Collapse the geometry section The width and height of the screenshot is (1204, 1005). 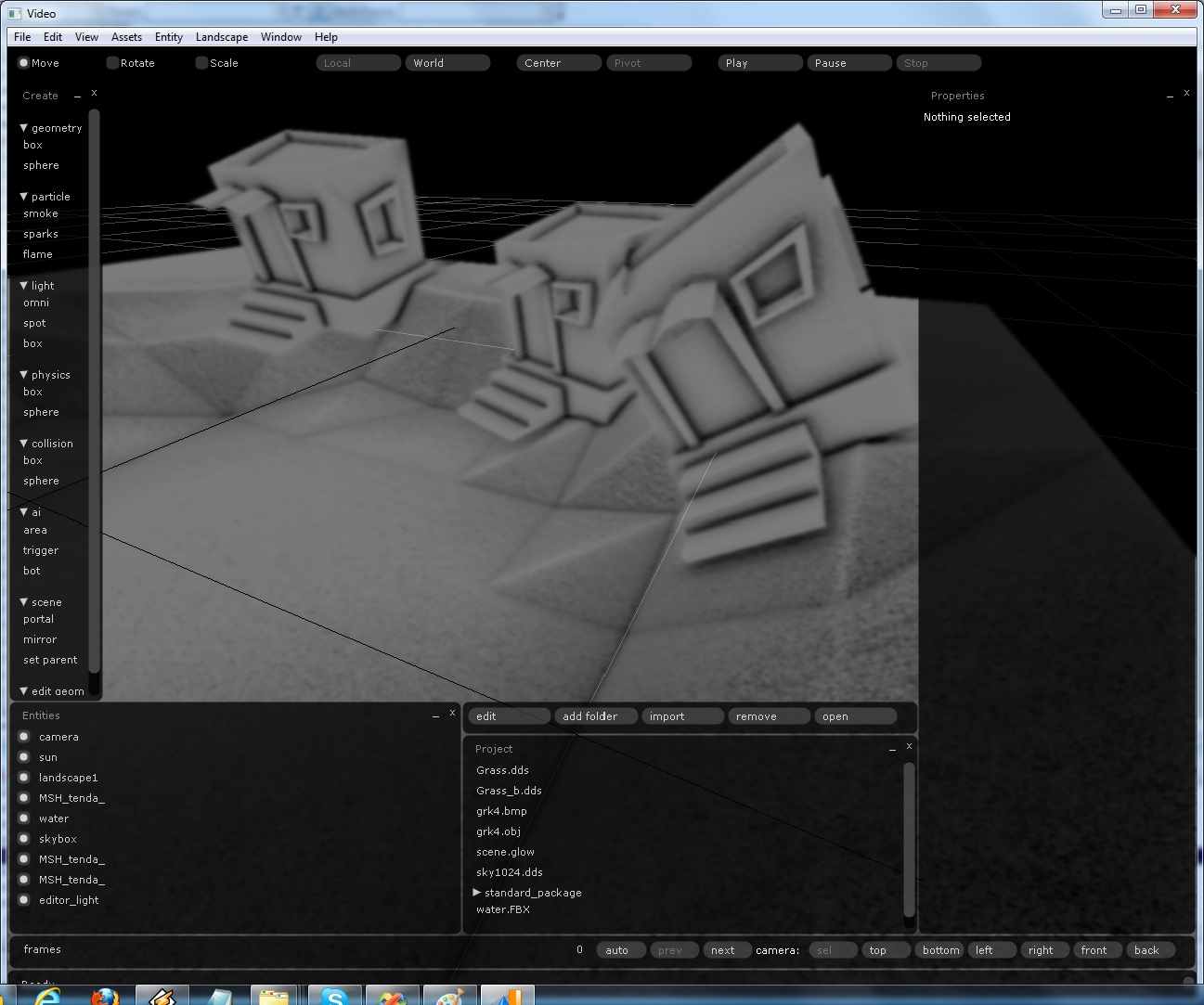pos(24,128)
